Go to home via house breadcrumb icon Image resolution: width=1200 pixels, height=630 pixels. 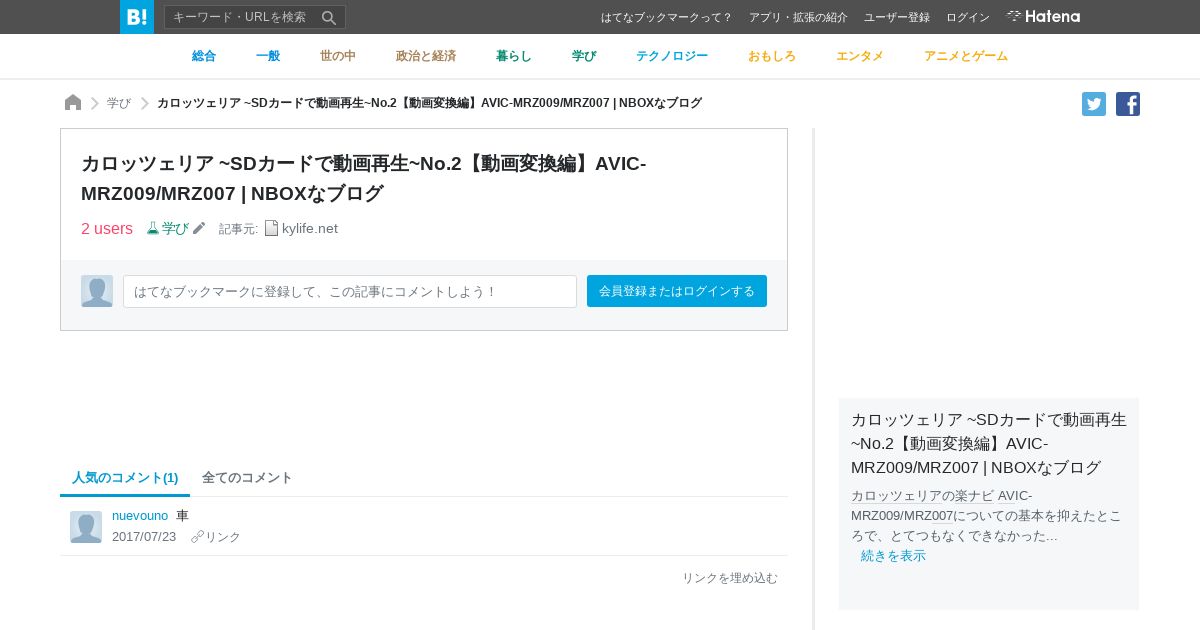click(73, 102)
